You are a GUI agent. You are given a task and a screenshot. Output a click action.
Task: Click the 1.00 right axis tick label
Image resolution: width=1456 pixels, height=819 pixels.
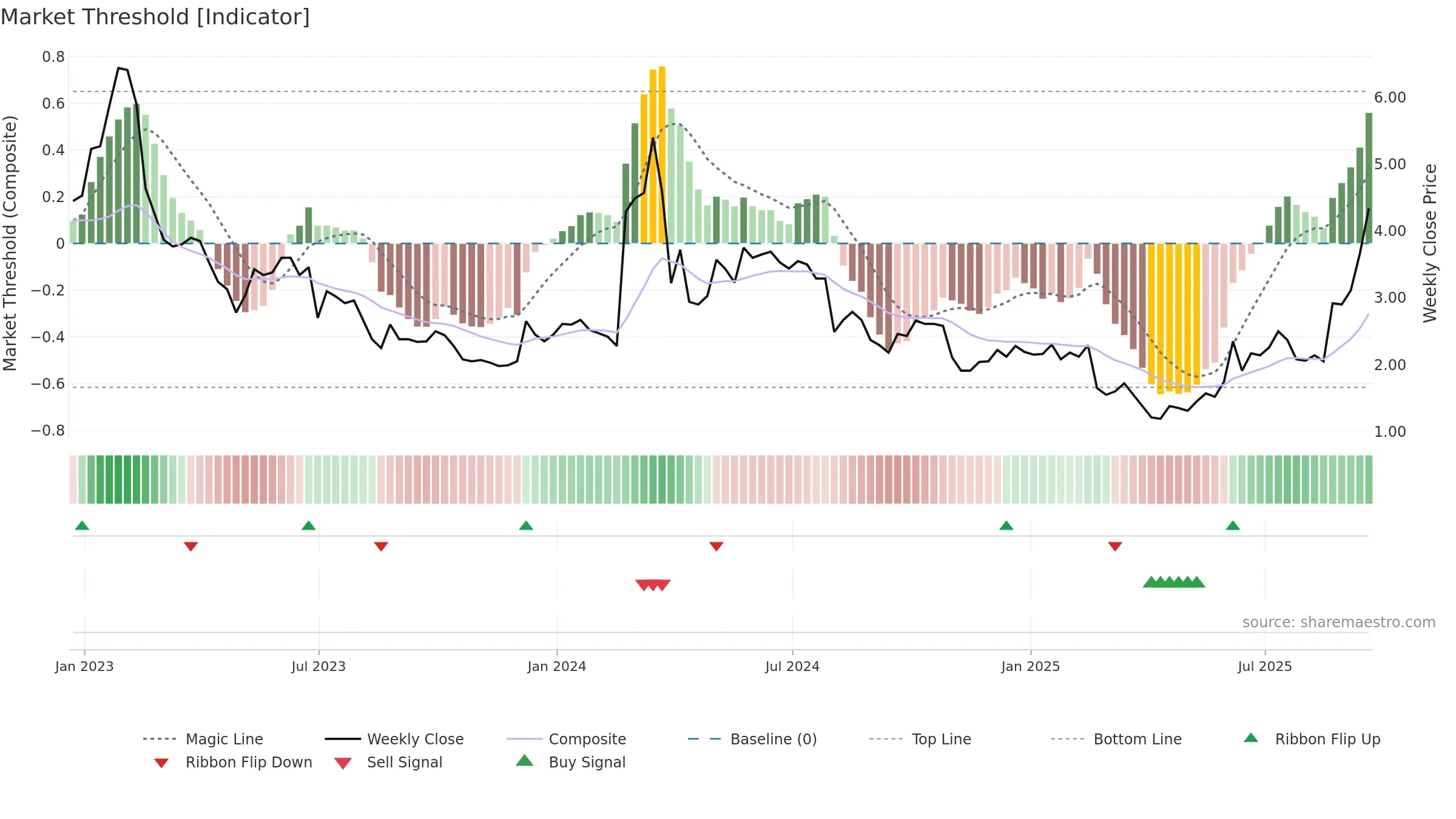point(1390,431)
